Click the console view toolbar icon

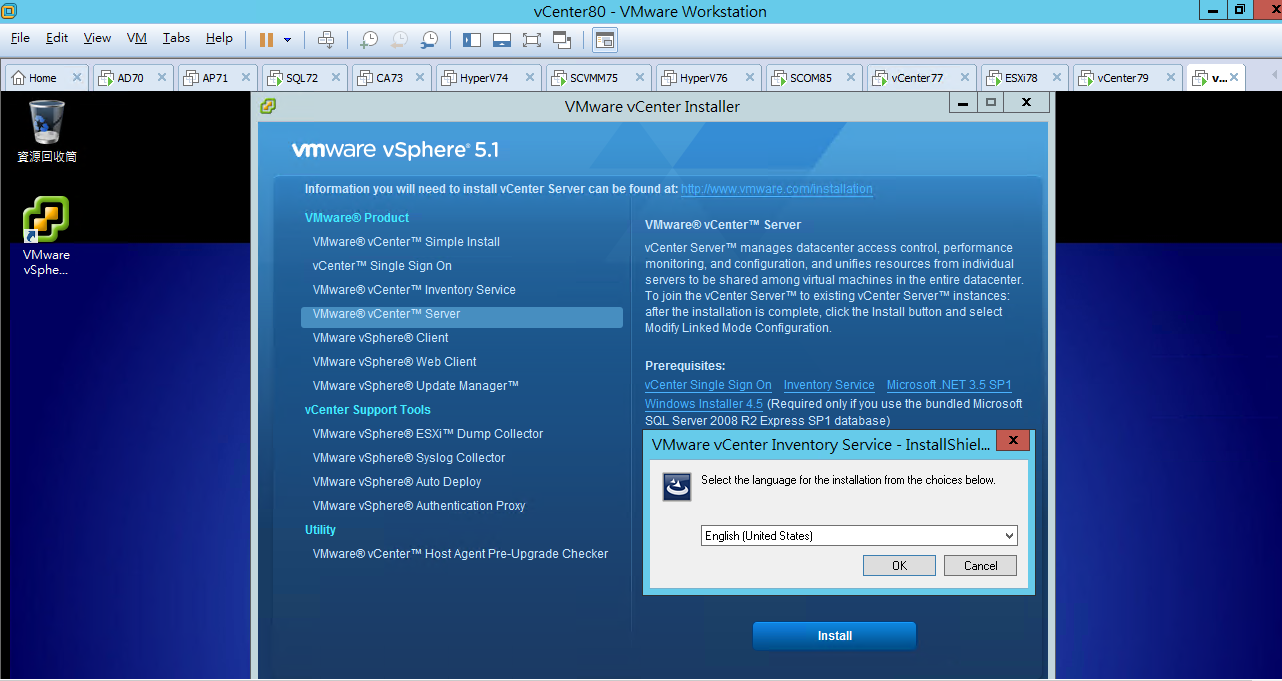tap(605, 40)
